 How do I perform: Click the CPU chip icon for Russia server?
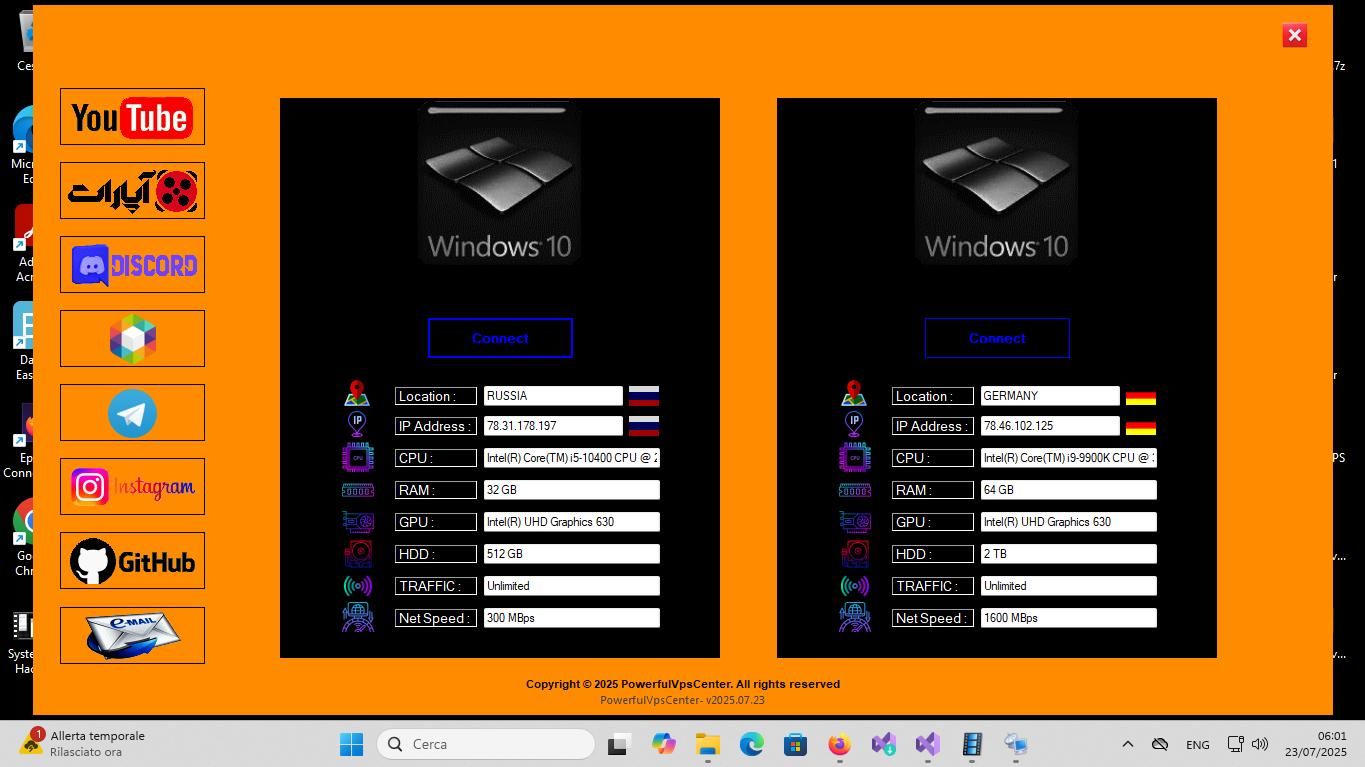[358, 458]
